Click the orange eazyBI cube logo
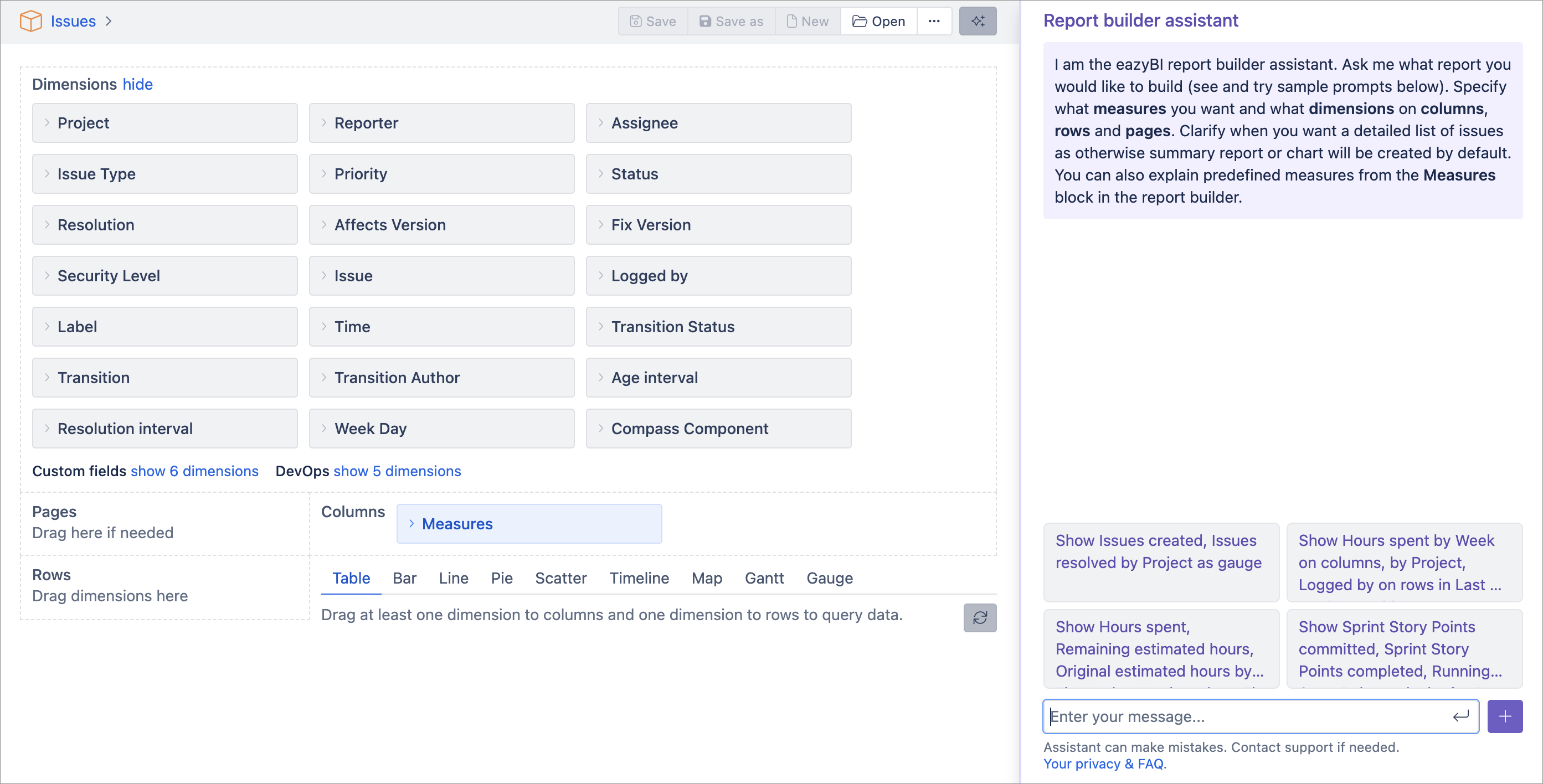The image size is (1543, 784). point(30,21)
